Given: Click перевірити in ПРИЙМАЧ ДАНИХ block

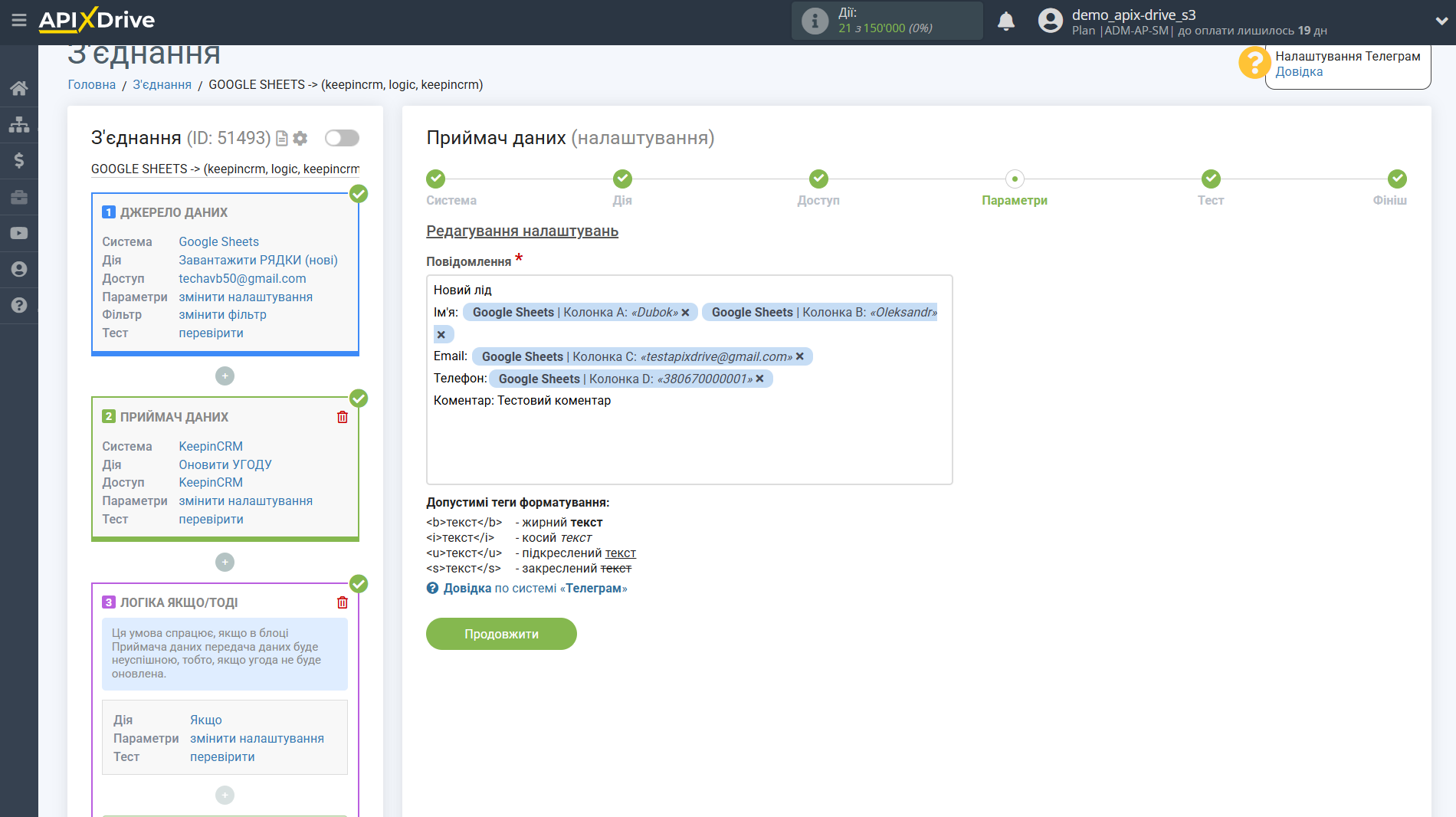Looking at the screenshot, I should point(211,520).
